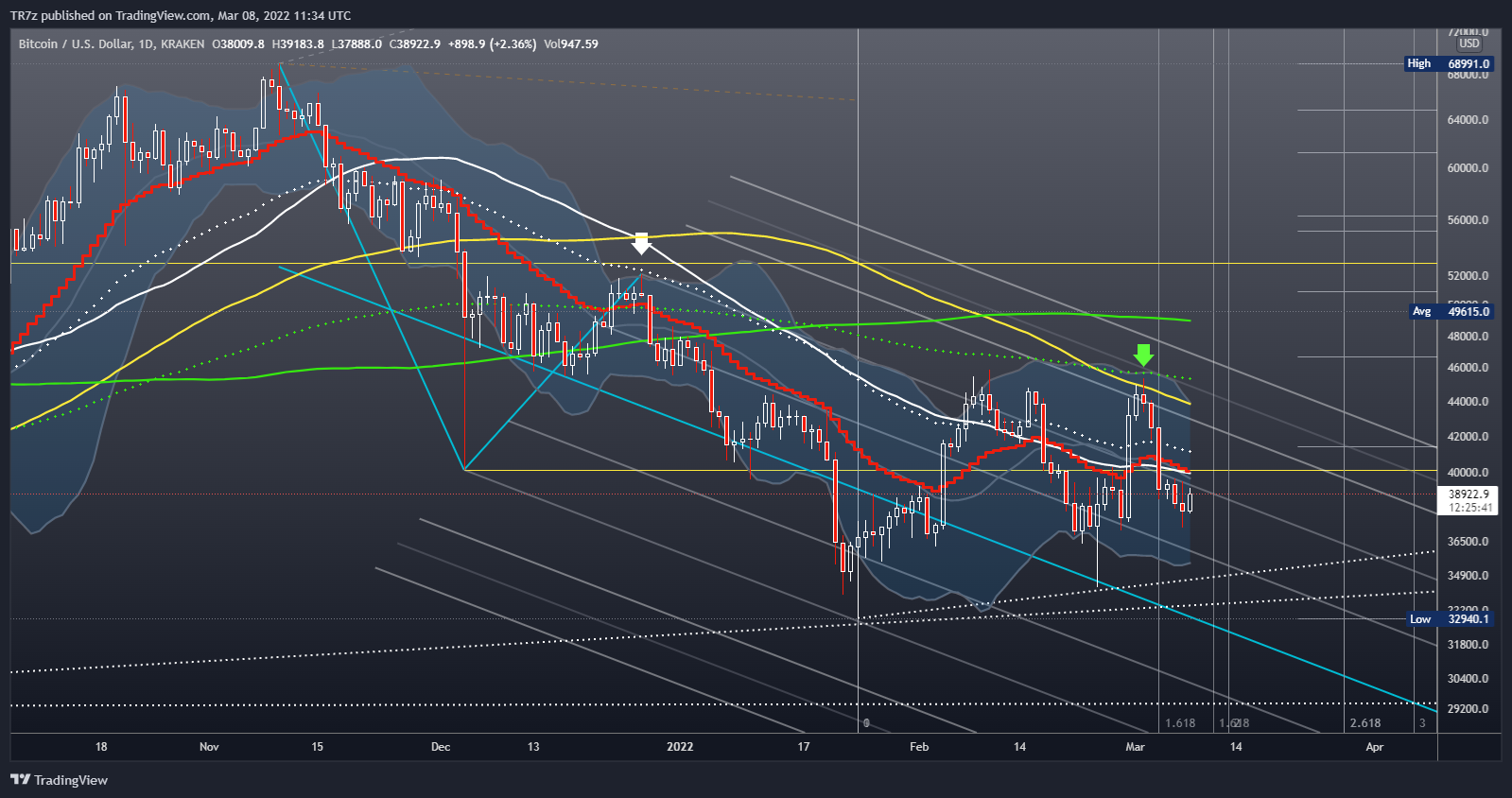Click the Nov label on time axis
Screen dimensions: 1512x798
(209, 747)
